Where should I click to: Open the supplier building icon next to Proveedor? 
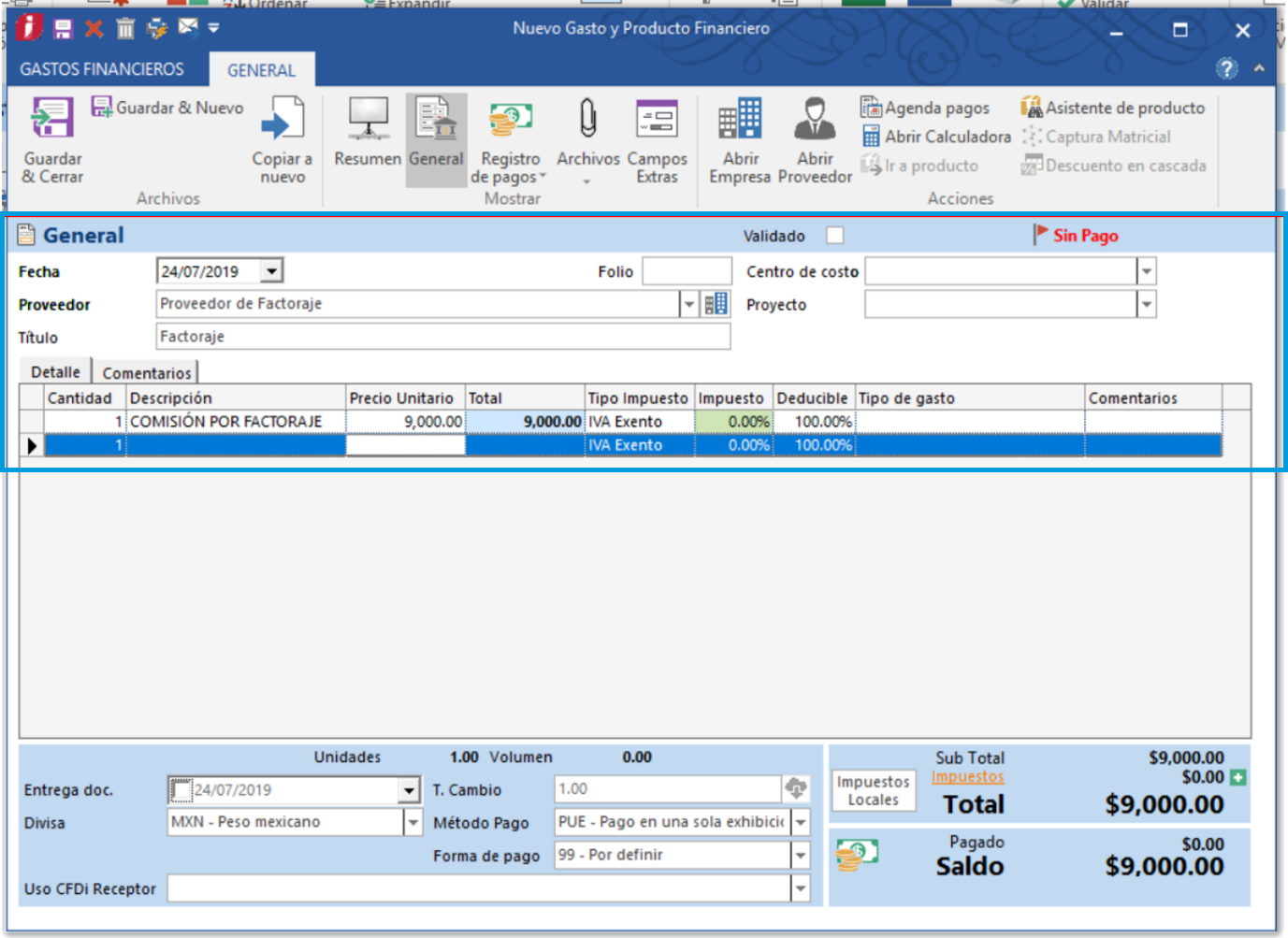tap(716, 304)
